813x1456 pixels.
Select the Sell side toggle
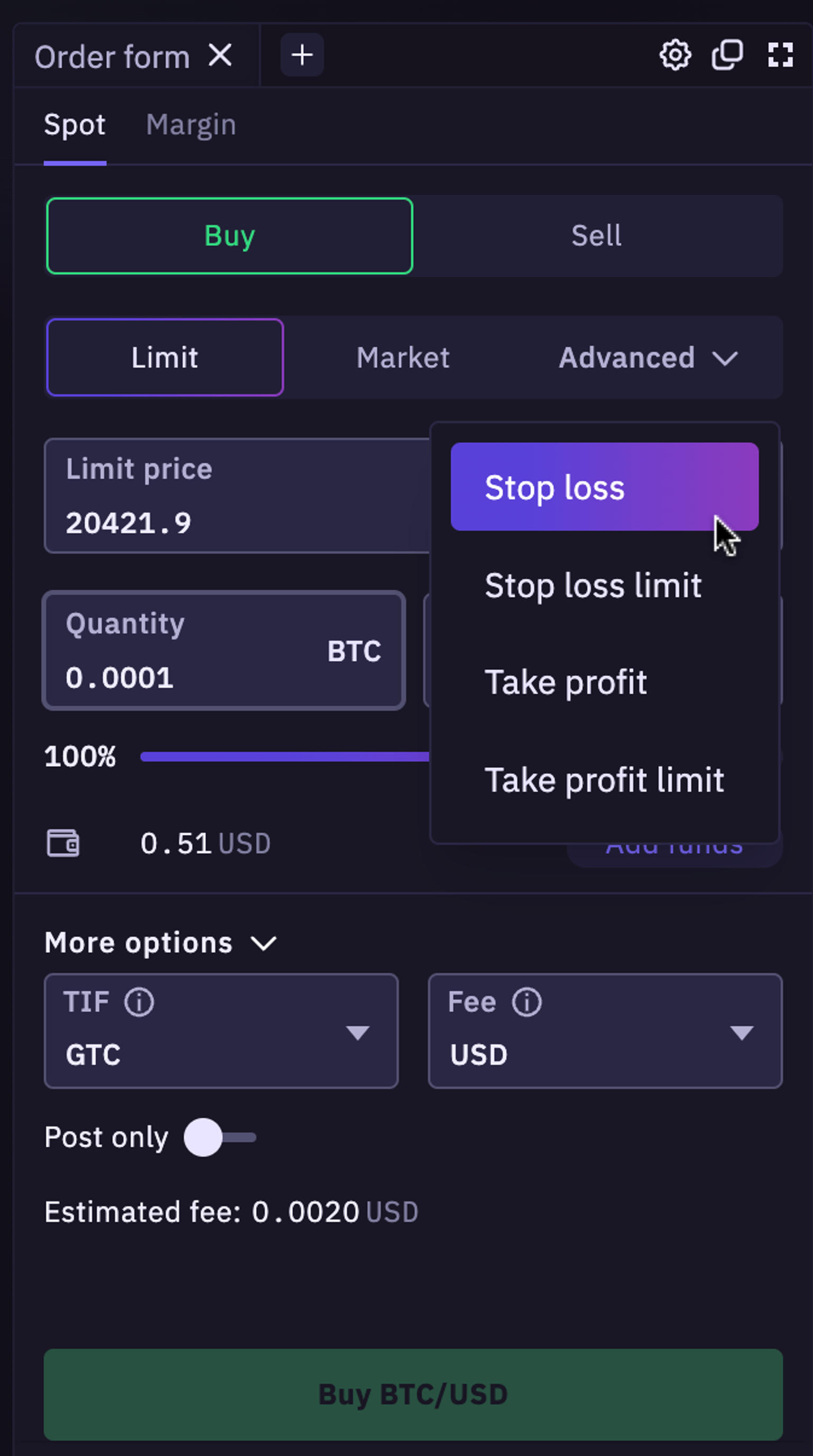[597, 236]
